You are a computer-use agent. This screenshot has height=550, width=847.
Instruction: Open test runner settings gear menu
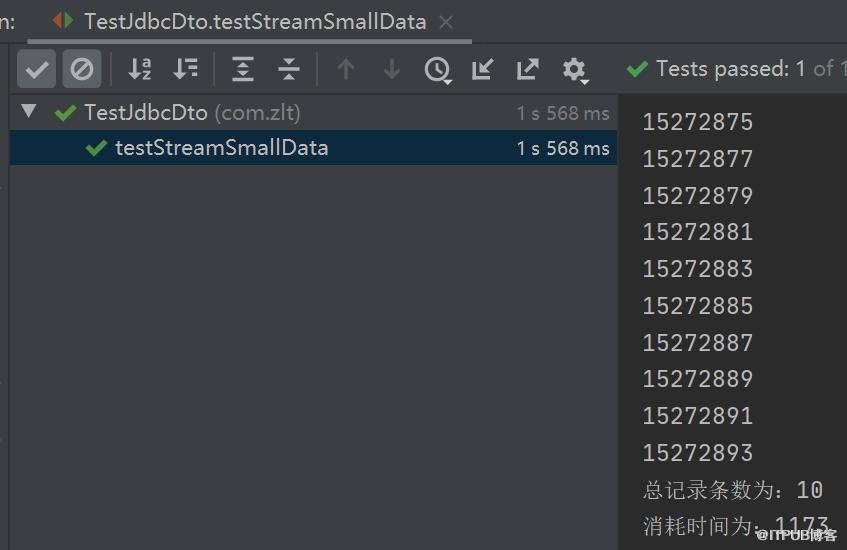tap(575, 70)
